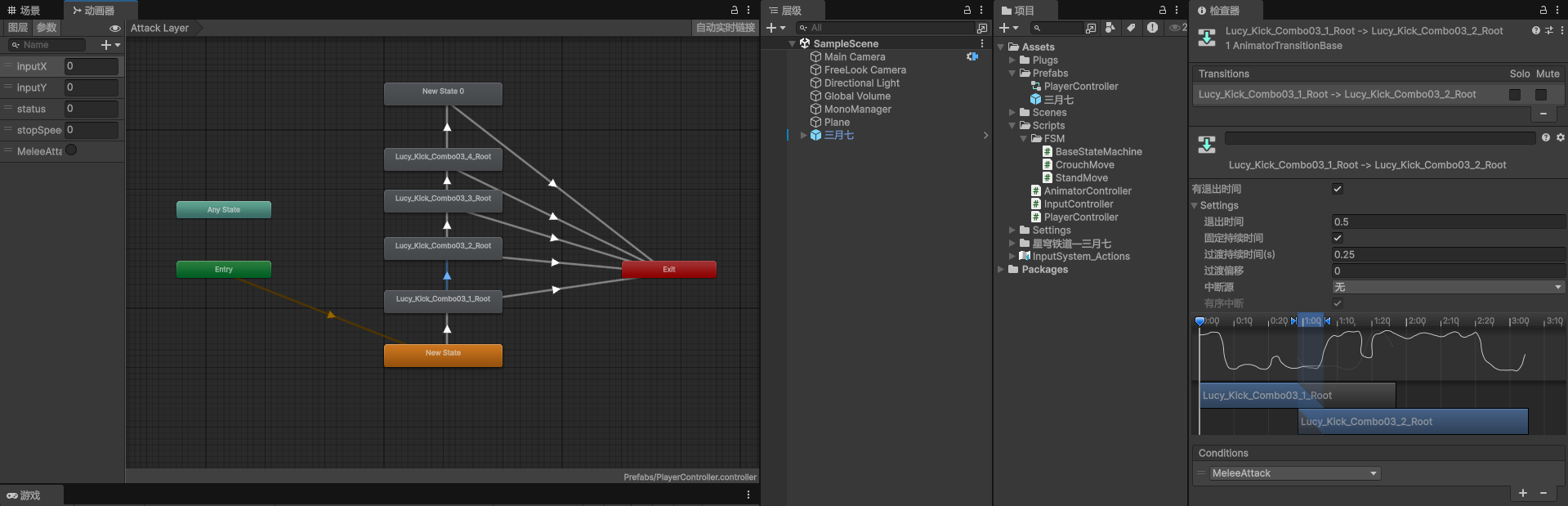Lock the Animator panel
This screenshot has width=1568, height=506.
tap(735, 11)
